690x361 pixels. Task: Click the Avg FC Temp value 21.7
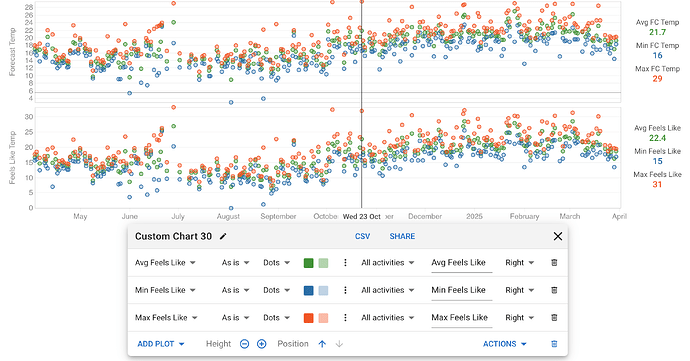click(657, 32)
